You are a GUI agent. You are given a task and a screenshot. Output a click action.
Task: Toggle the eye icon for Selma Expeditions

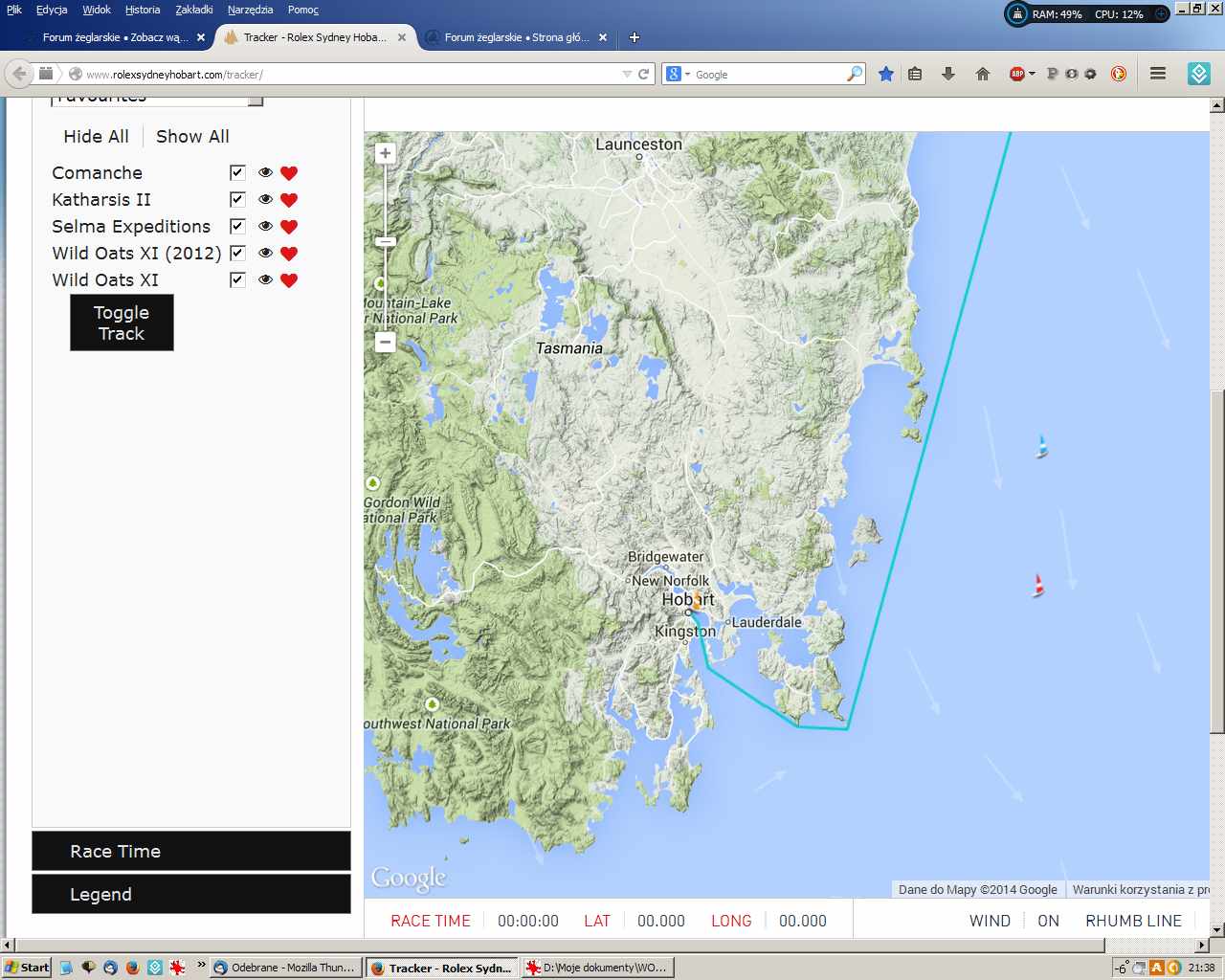tap(265, 227)
